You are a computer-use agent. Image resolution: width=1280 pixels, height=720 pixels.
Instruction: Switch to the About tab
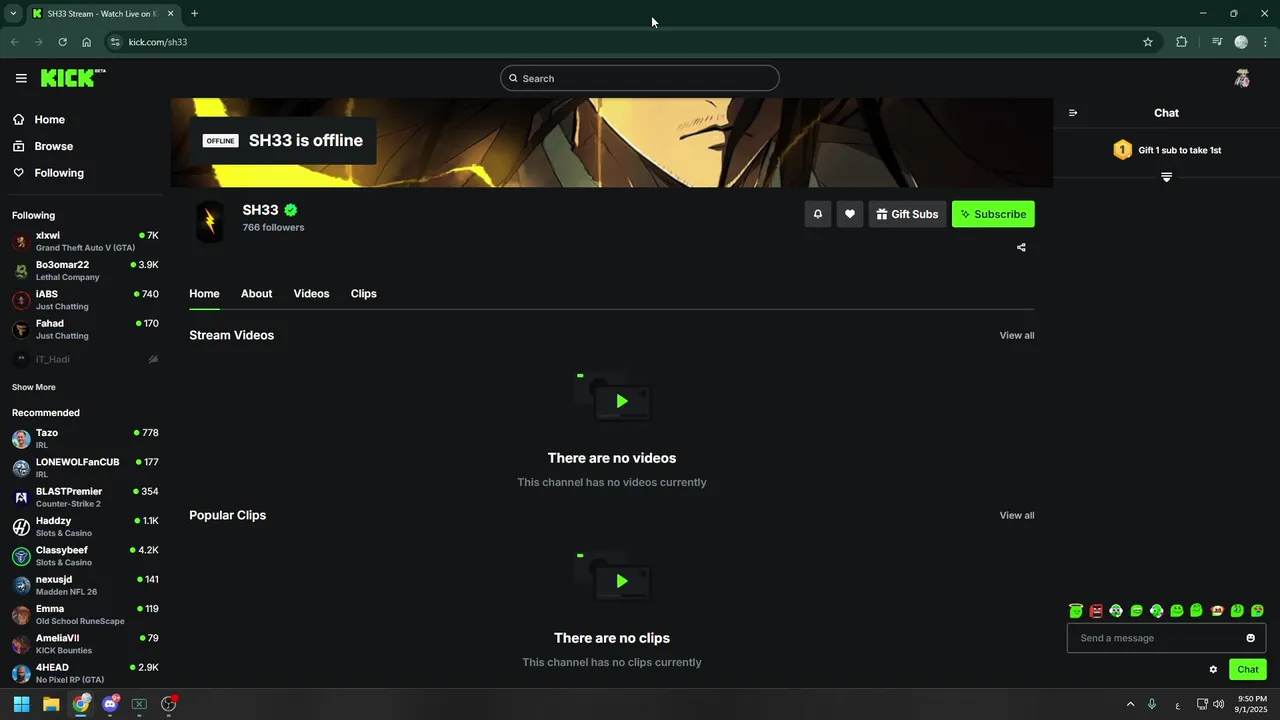(x=256, y=293)
